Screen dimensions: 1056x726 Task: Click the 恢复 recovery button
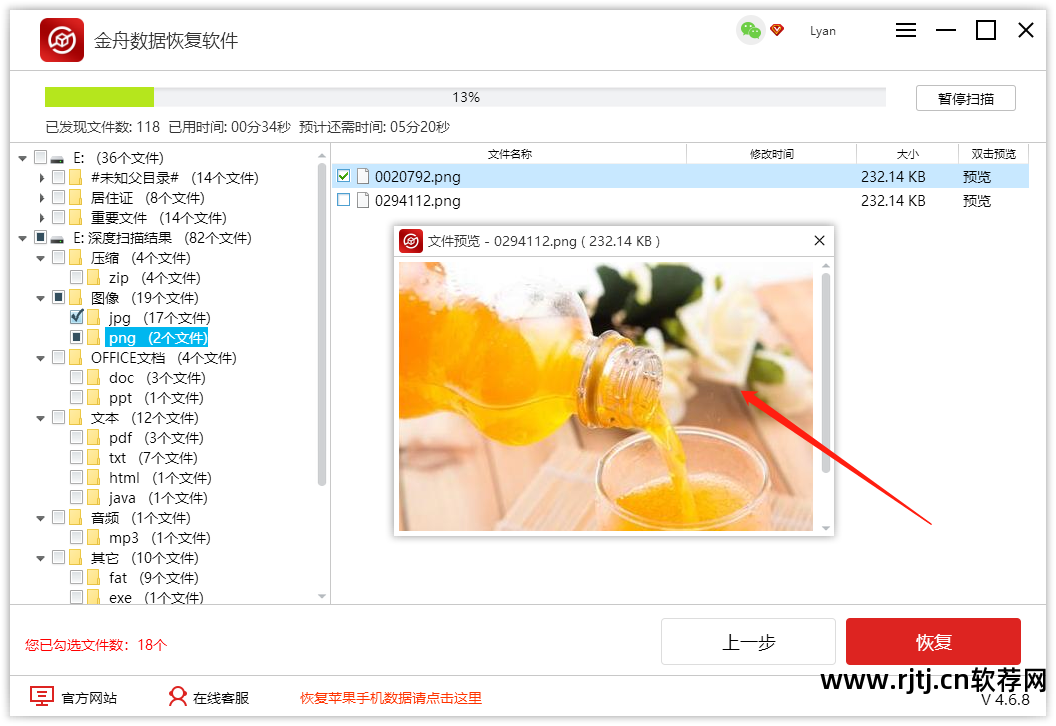[933, 641]
